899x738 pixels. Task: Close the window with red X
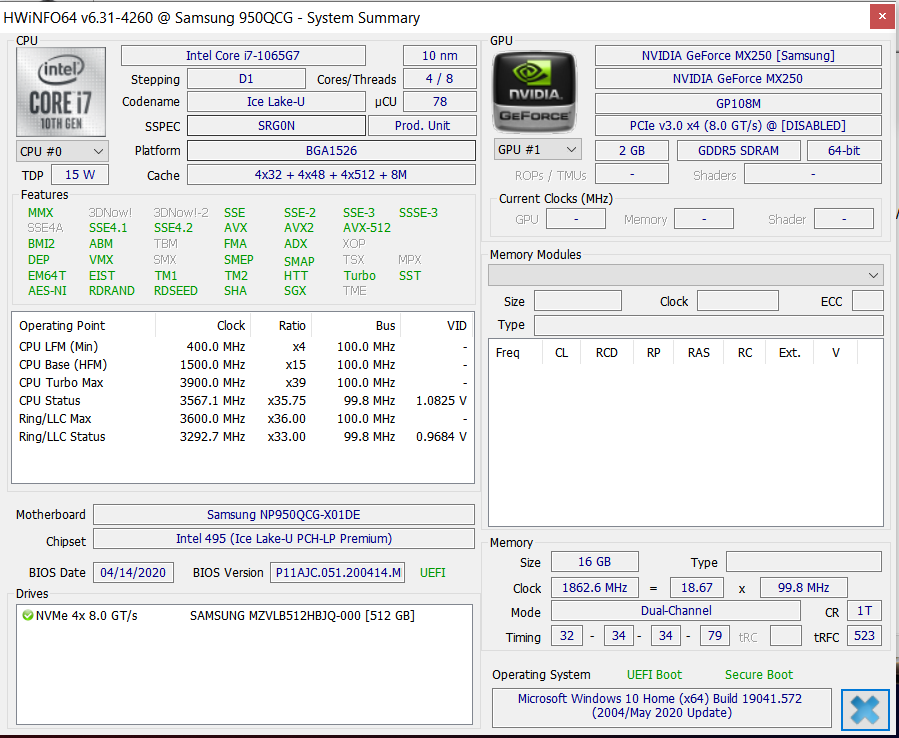tap(882, 18)
